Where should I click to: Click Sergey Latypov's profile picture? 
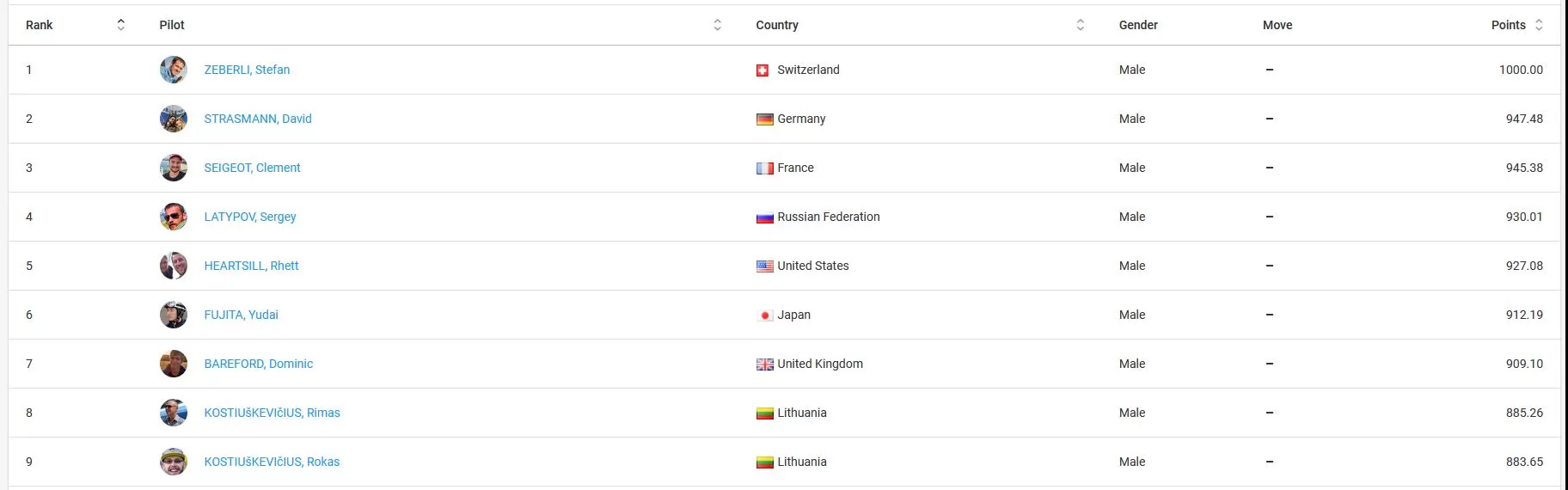174,217
